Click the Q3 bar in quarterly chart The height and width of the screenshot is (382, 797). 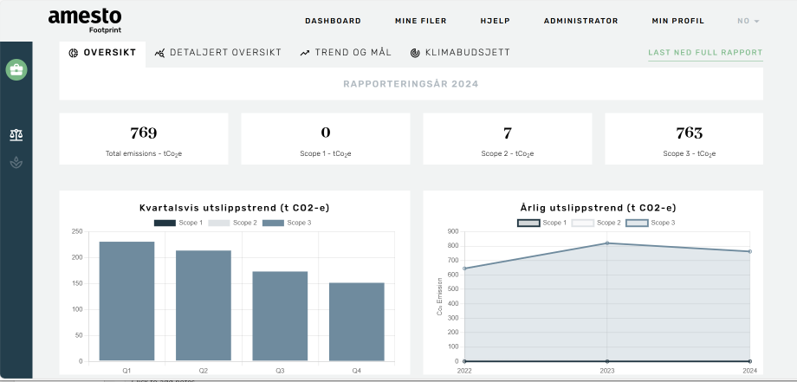coord(280,316)
